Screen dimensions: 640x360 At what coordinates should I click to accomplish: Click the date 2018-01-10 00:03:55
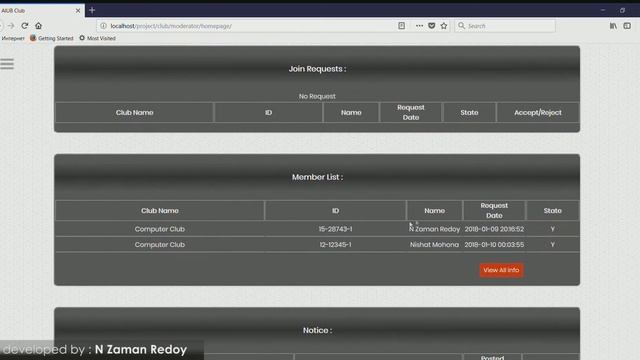pyautogui.click(x=494, y=244)
